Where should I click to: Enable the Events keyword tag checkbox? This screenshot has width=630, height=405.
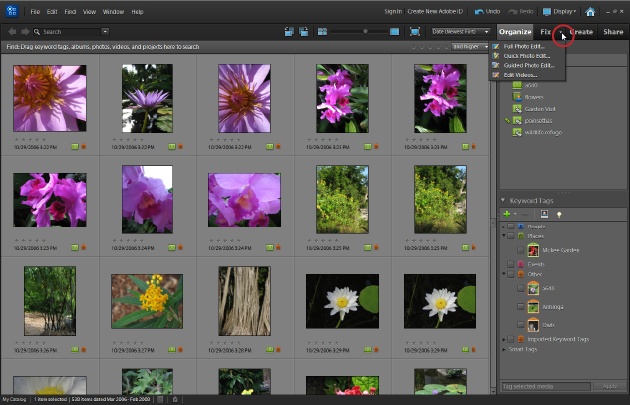click(x=511, y=262)
